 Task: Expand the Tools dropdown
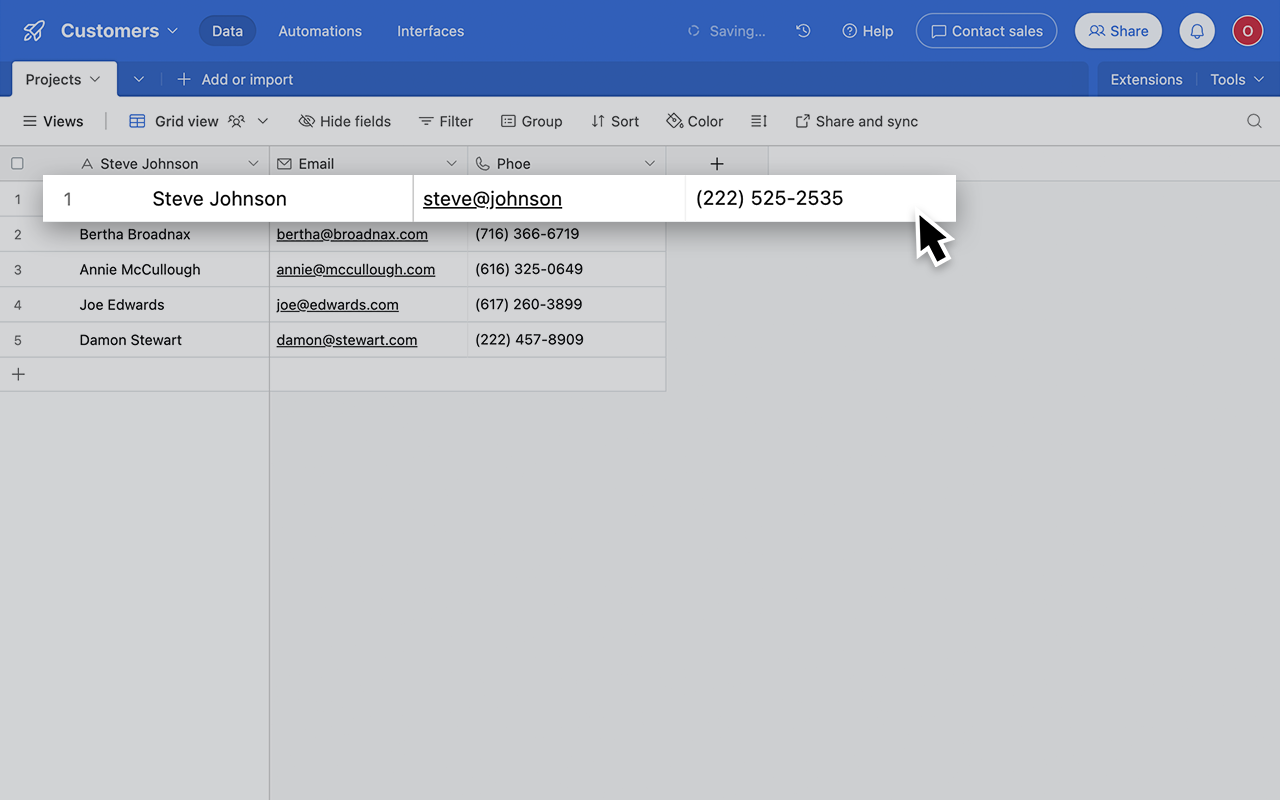tap(1237, 79)
